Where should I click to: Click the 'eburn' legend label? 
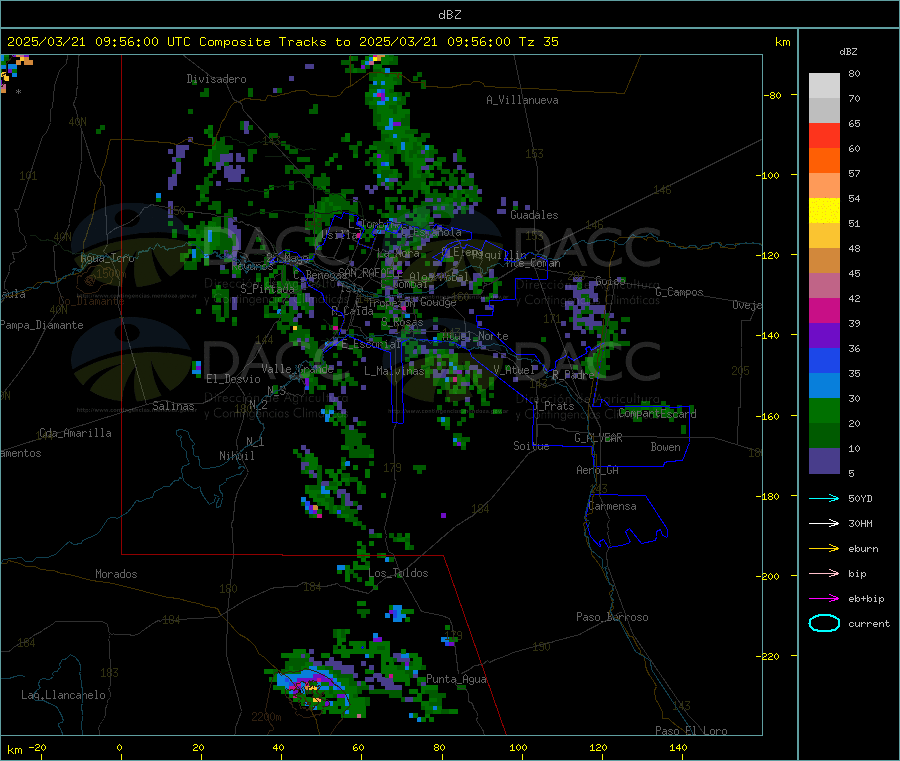pos(863,549)
